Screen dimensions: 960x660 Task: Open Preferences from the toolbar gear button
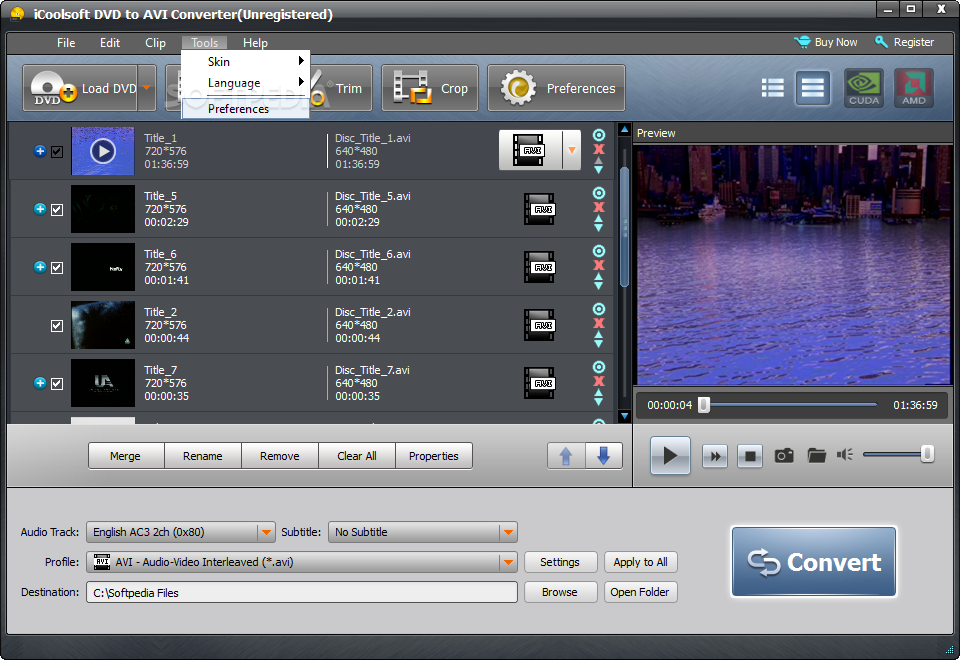pos(556,88)
